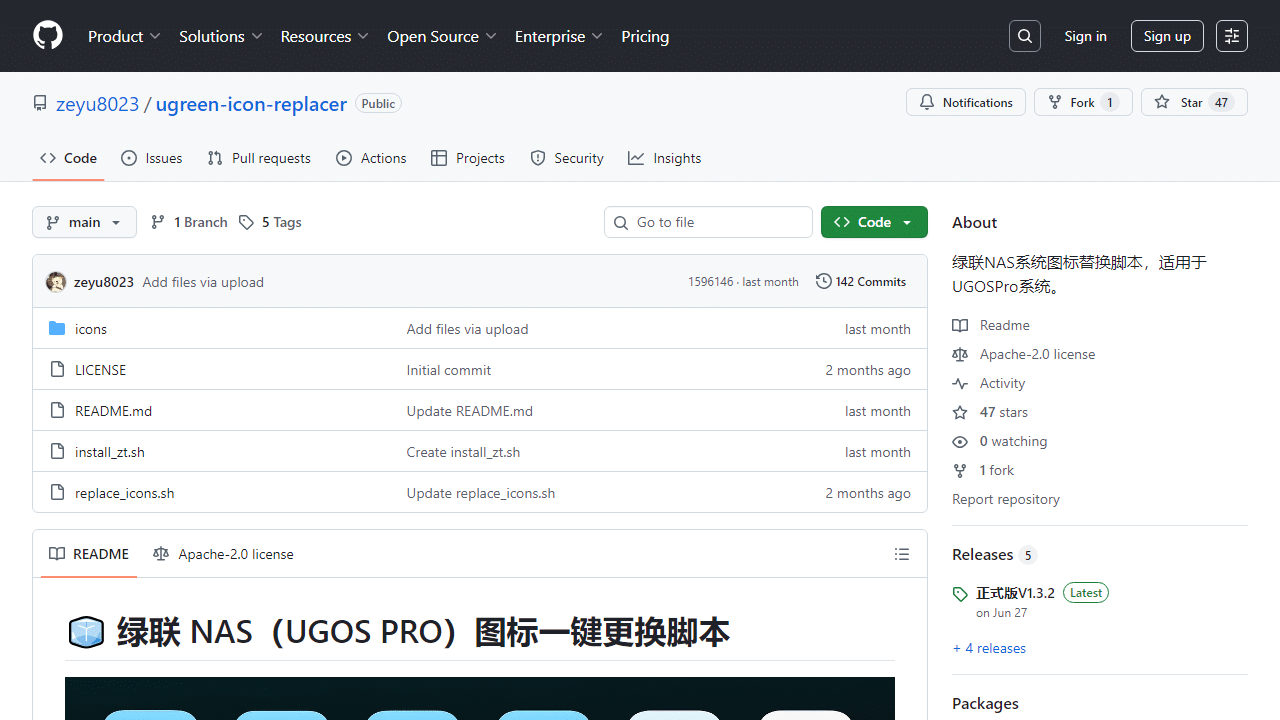Viewport: 1280px width, 720px height.
Task: Open the main branch selector dropdown
Action: coord(84,222)
